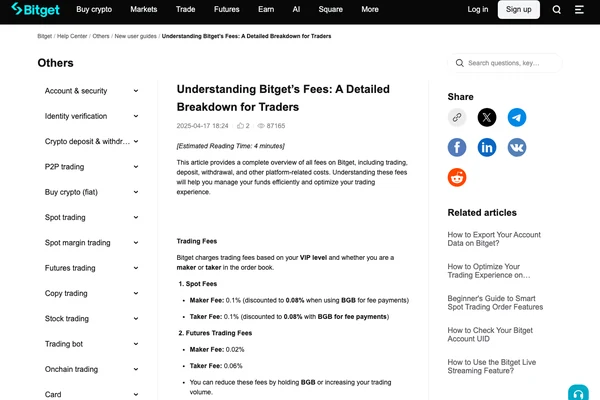This screenshot has width=600, height=400.
Task: Open the Futures menu
Action: coord(227,9)
